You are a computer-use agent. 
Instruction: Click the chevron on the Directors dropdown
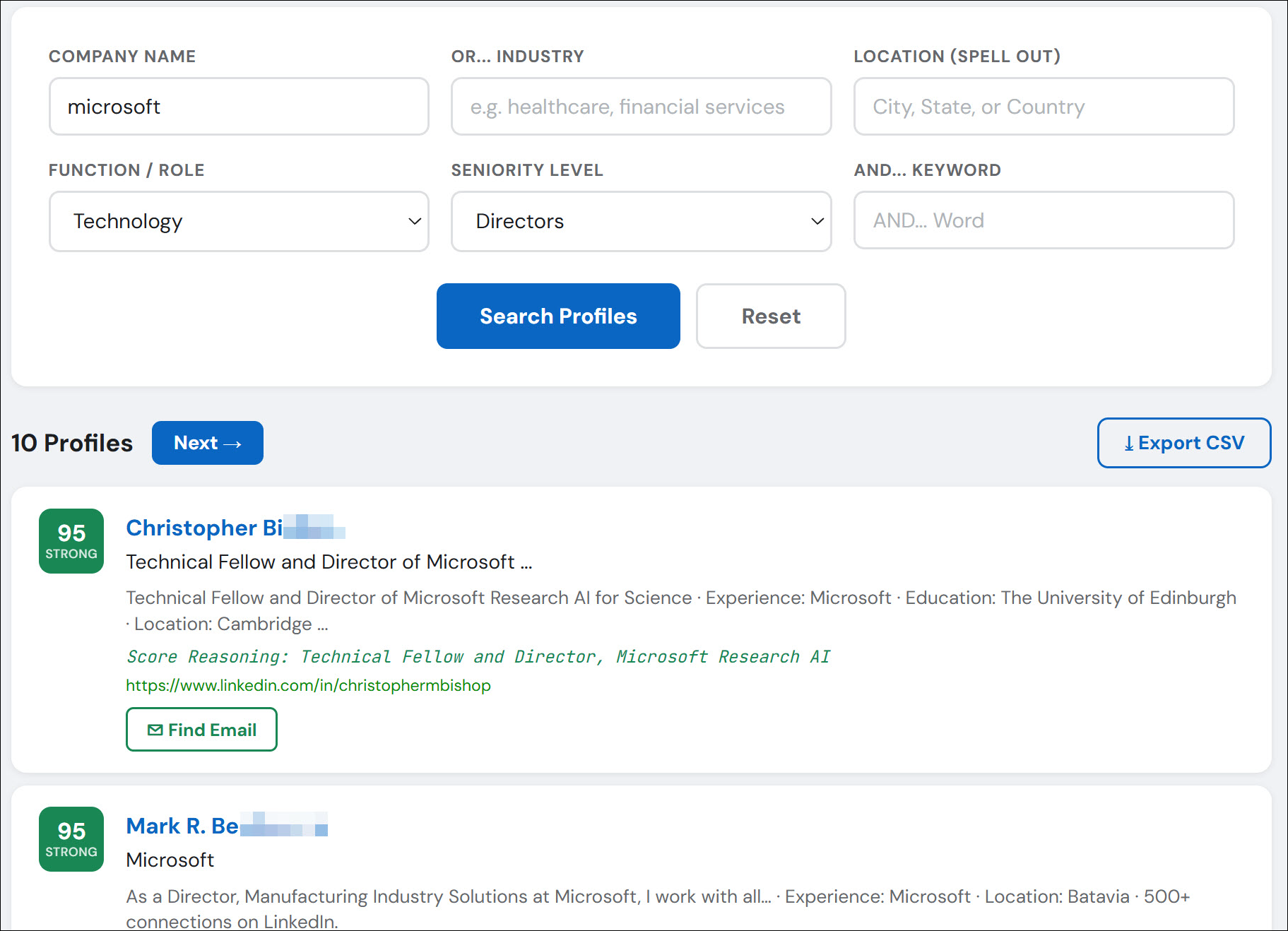pos(817,221)
